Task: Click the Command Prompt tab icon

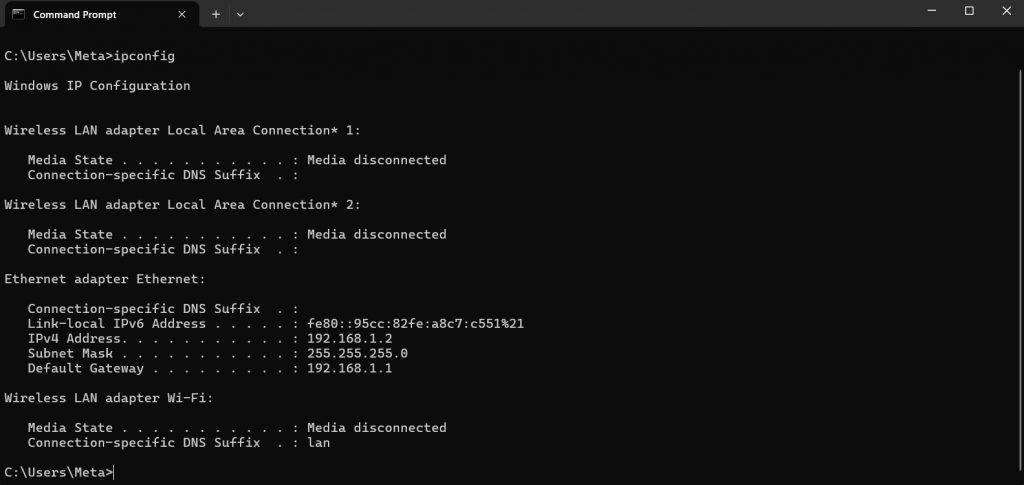Action: (x=18, y=15)
